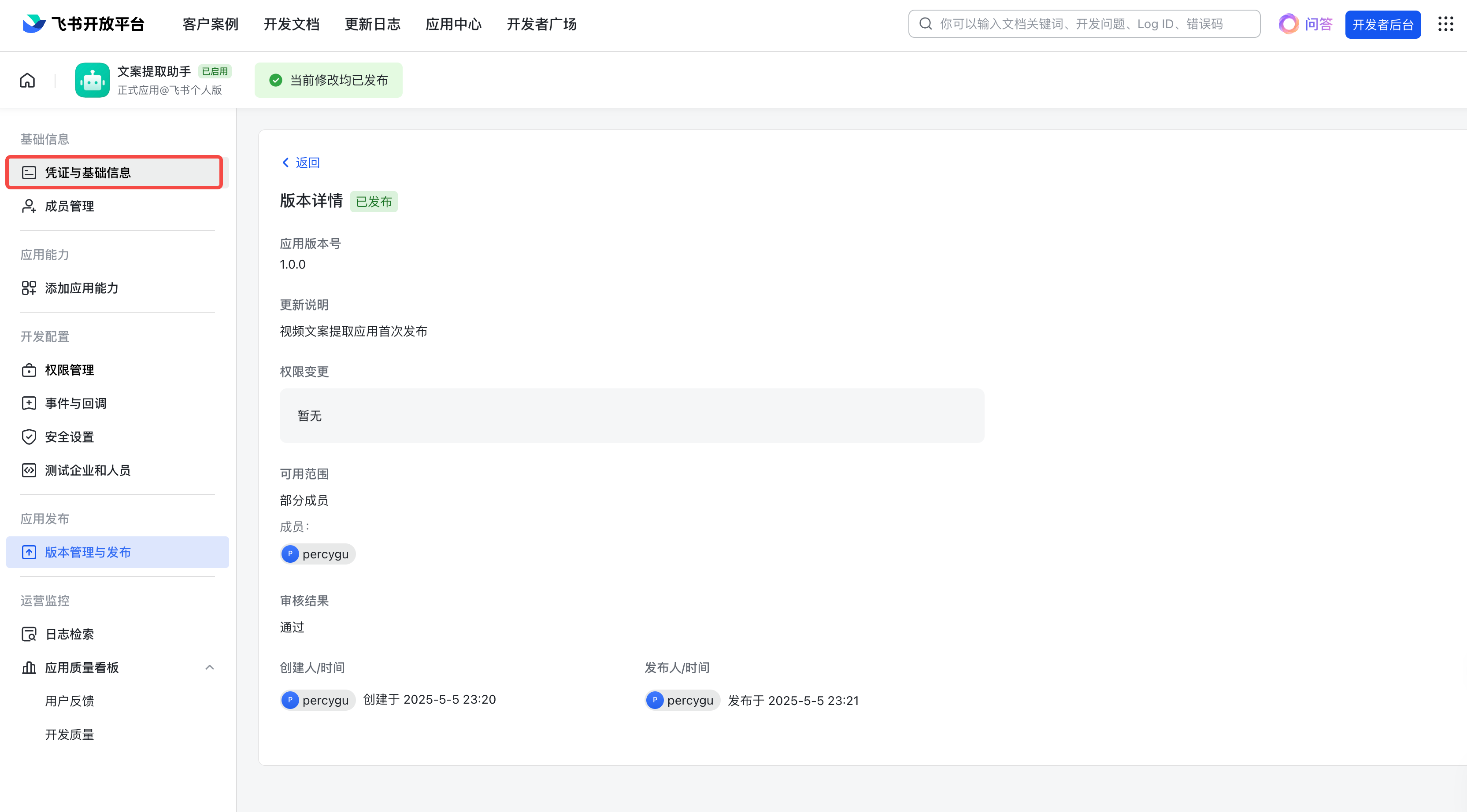Image resolution: width=1467 pixels, height=812 pixels.
Task: Click the 日志检索 search-log icon
Action: click(29, 635)
